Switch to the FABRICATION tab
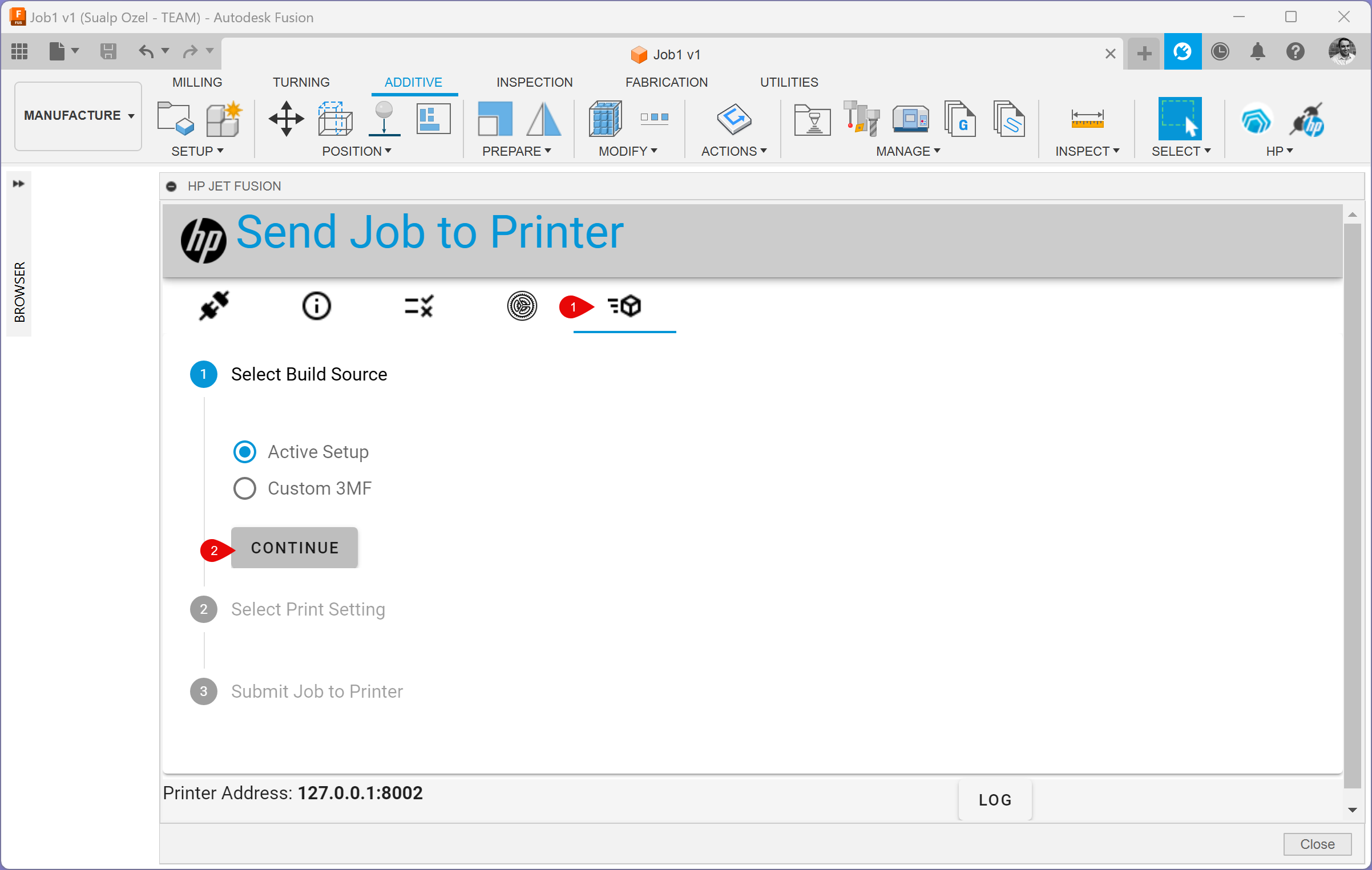This screenshot has width=1372, height=870. pos(666,82)
